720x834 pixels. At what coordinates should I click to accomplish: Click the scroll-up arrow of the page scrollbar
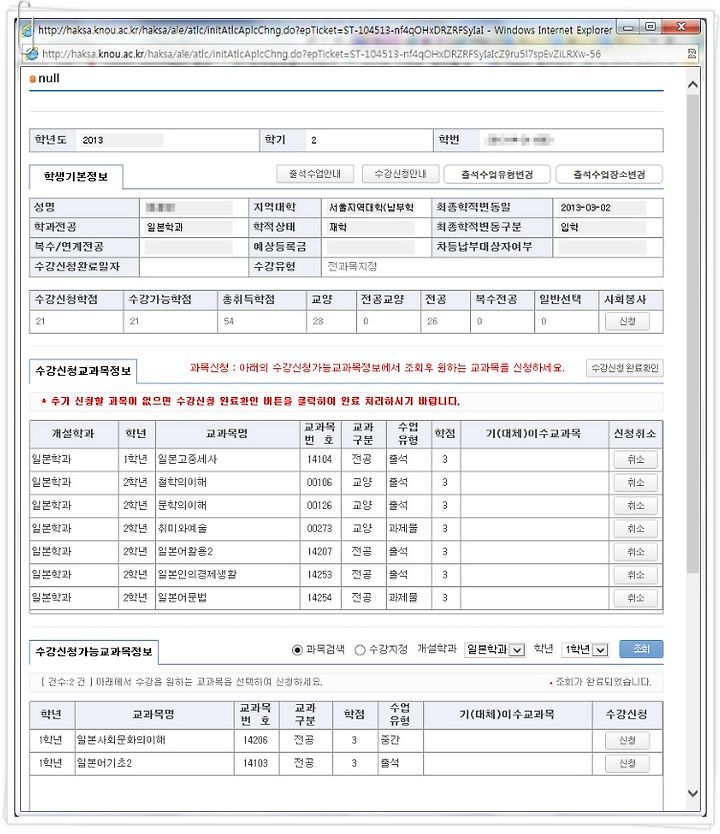tap(692, 85)
